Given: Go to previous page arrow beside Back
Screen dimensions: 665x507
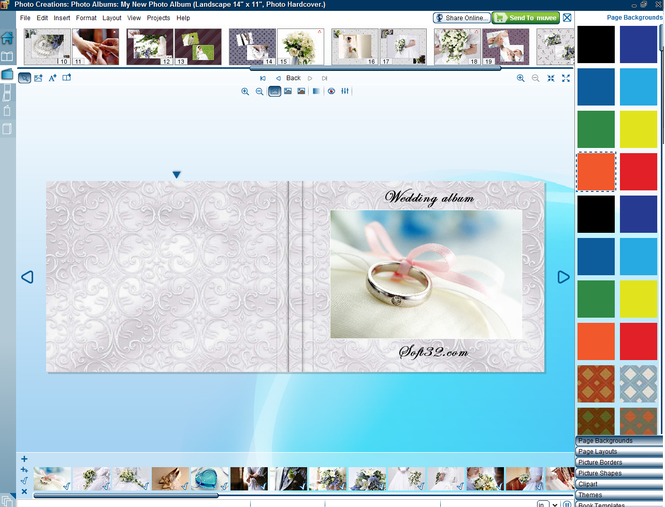Looking at the screenshot, I should coord(278,78).
